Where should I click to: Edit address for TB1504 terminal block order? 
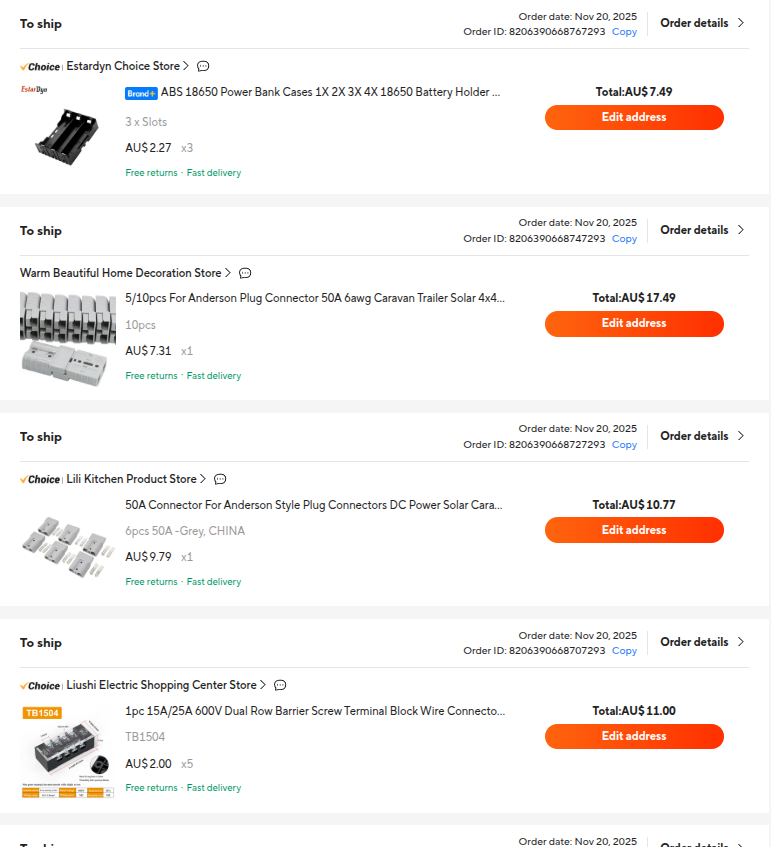point(634,736)
